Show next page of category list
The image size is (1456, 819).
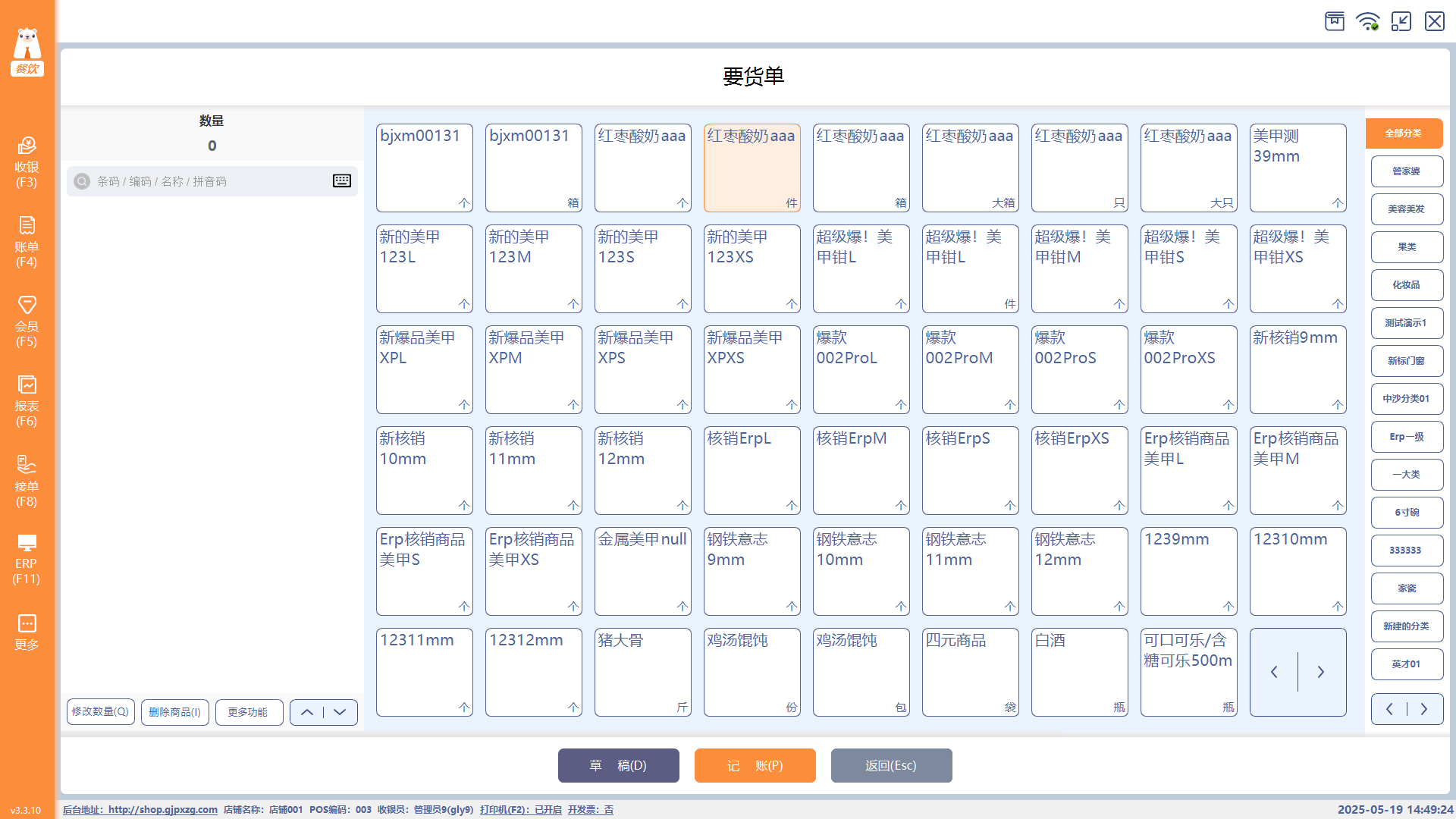[1424, 709]
